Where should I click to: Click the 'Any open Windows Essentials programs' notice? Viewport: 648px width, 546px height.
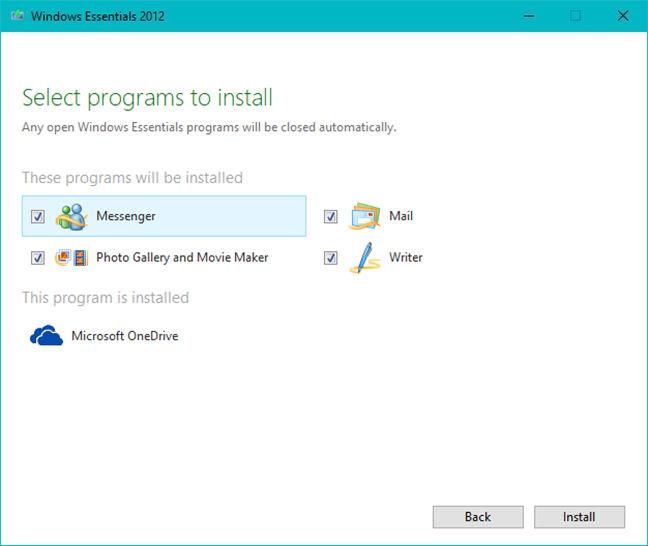(x=209, y=127)
